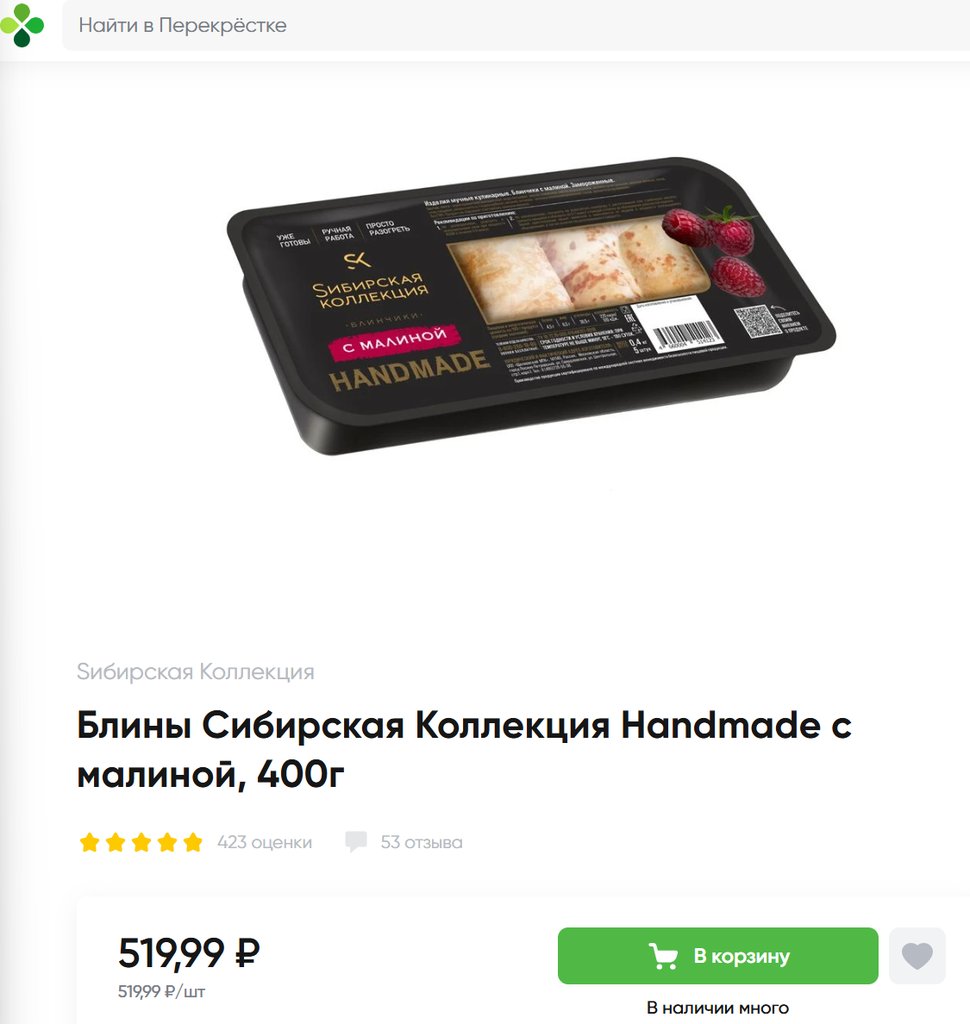Click the speech bubble reviews icon
Viewport: 970px width, 1024px height.
pos(356,842)
